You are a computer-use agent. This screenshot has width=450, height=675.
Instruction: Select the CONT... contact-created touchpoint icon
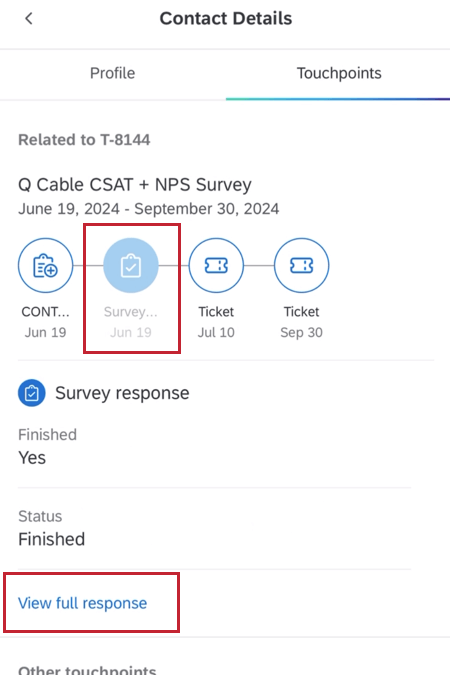(x=45, y=266)
